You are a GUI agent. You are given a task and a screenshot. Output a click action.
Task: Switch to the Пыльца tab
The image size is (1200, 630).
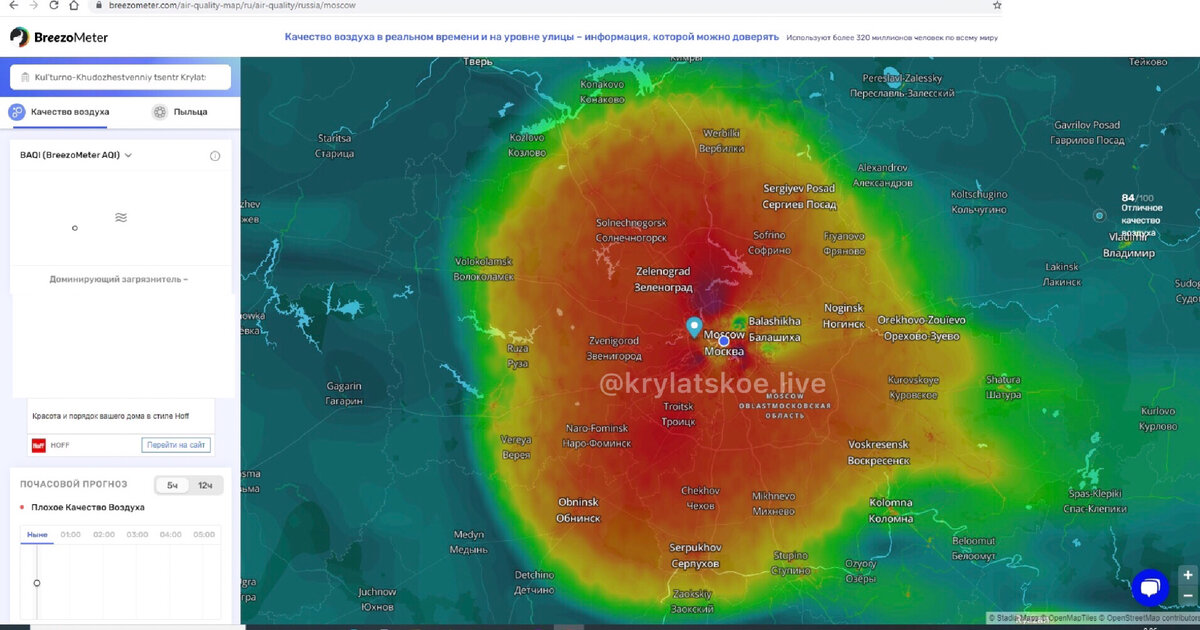(180, 112)
